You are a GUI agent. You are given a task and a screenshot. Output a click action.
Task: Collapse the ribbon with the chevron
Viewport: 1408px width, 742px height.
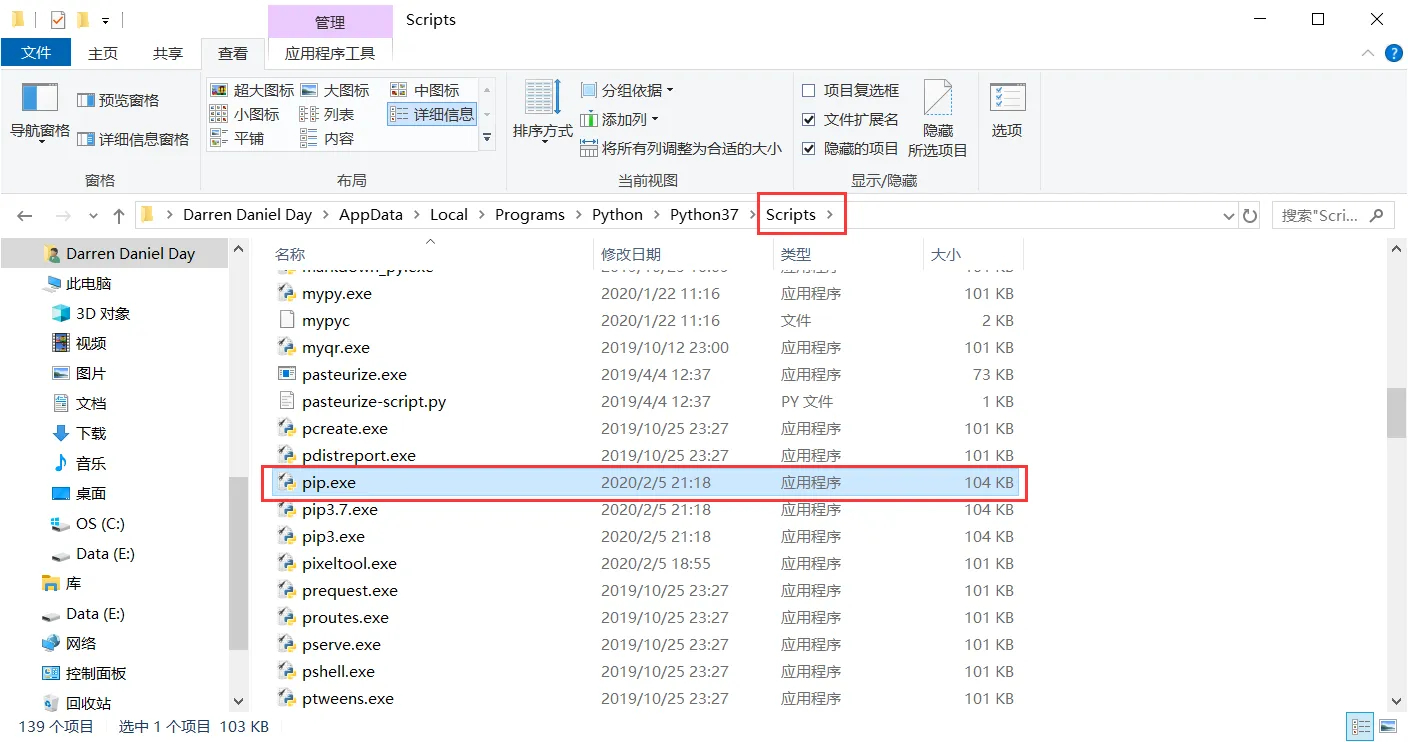click(1367, 53)
